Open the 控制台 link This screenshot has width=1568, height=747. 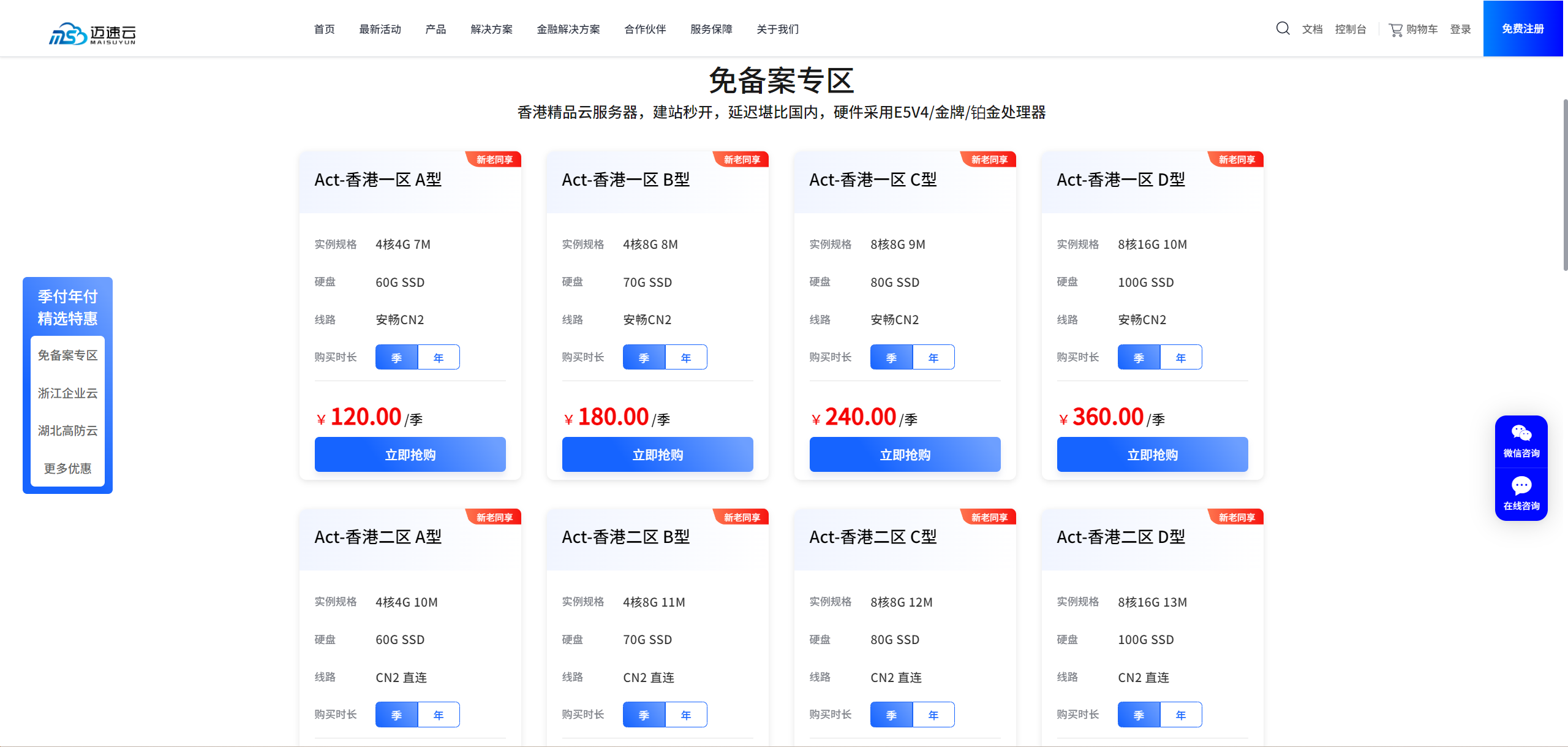(x=1351, y=29)
